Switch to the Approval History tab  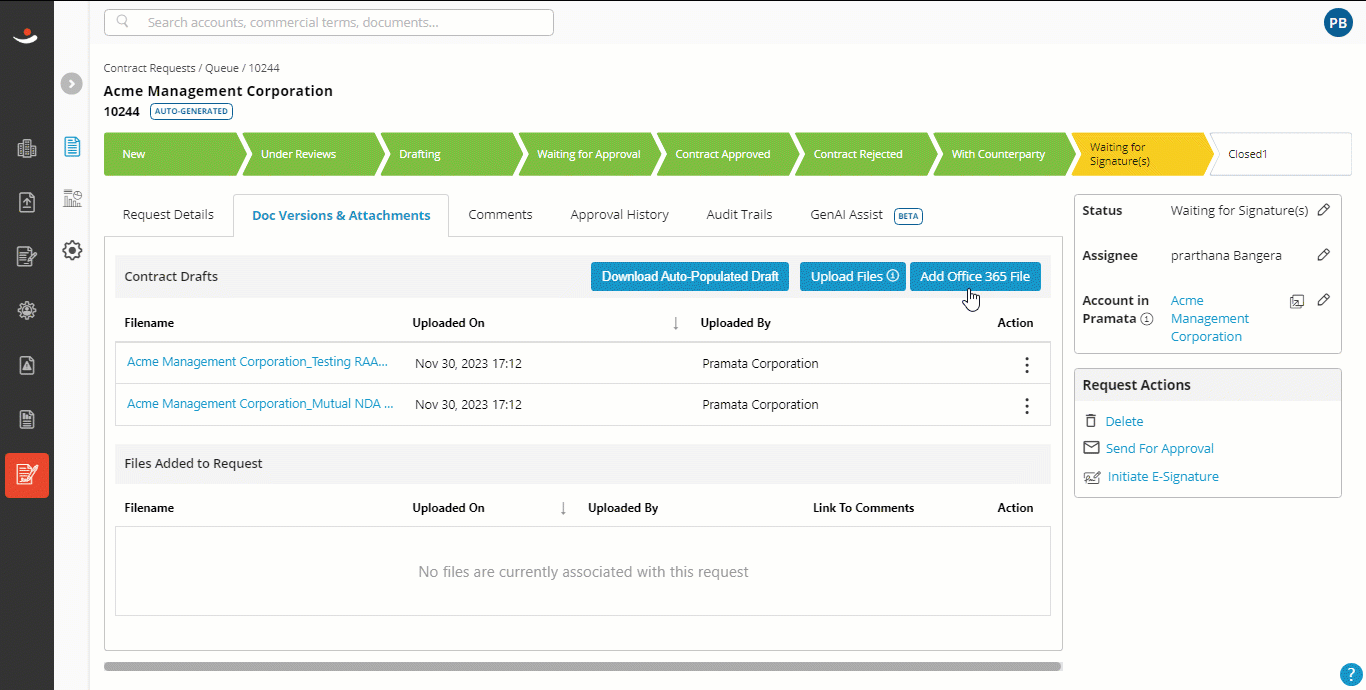[620, 215]
